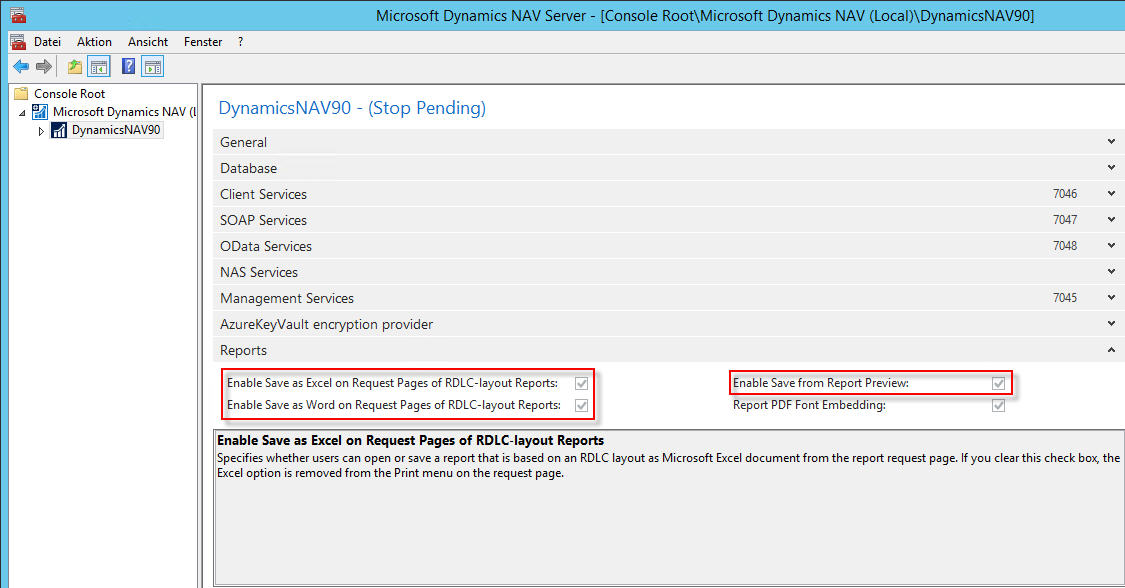Click the General section header

coord(668,142)
